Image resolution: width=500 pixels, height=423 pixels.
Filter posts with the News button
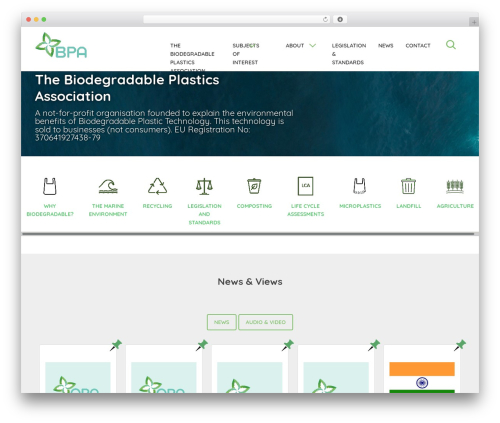coord(222,322)
